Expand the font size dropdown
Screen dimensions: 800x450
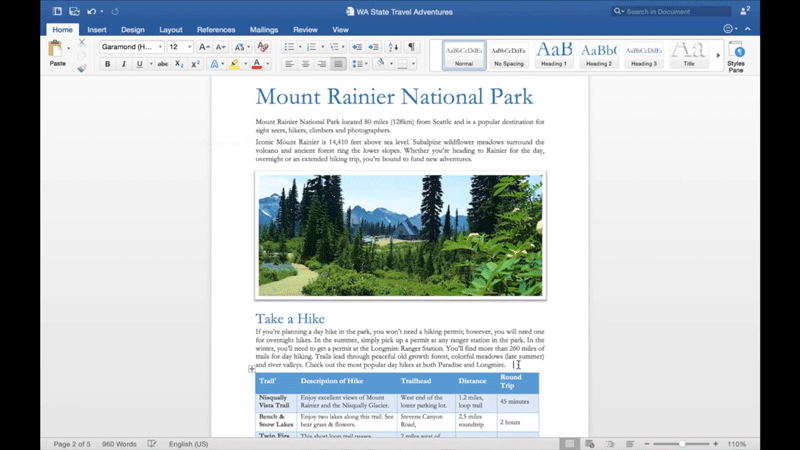[189, 47]
